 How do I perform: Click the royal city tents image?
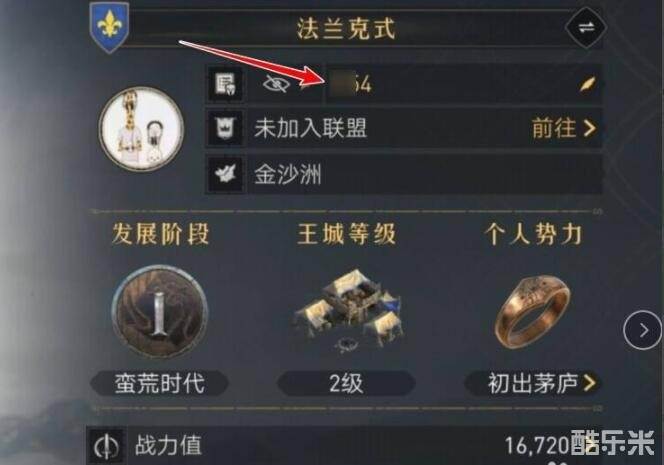click(x=346, y=313)
